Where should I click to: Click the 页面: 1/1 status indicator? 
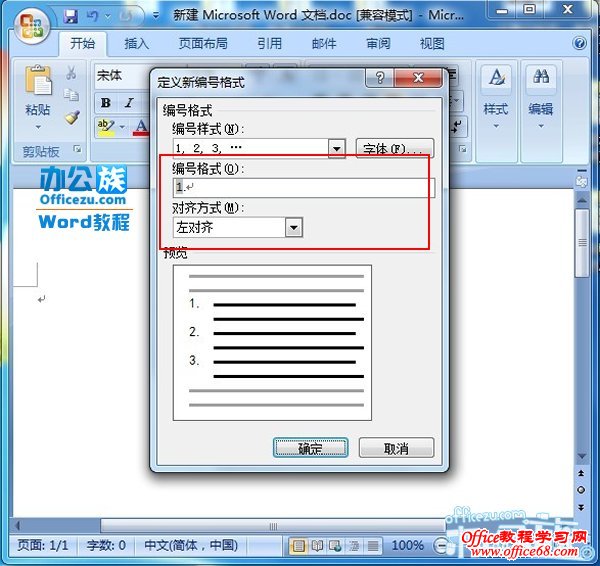pos(43,545)
